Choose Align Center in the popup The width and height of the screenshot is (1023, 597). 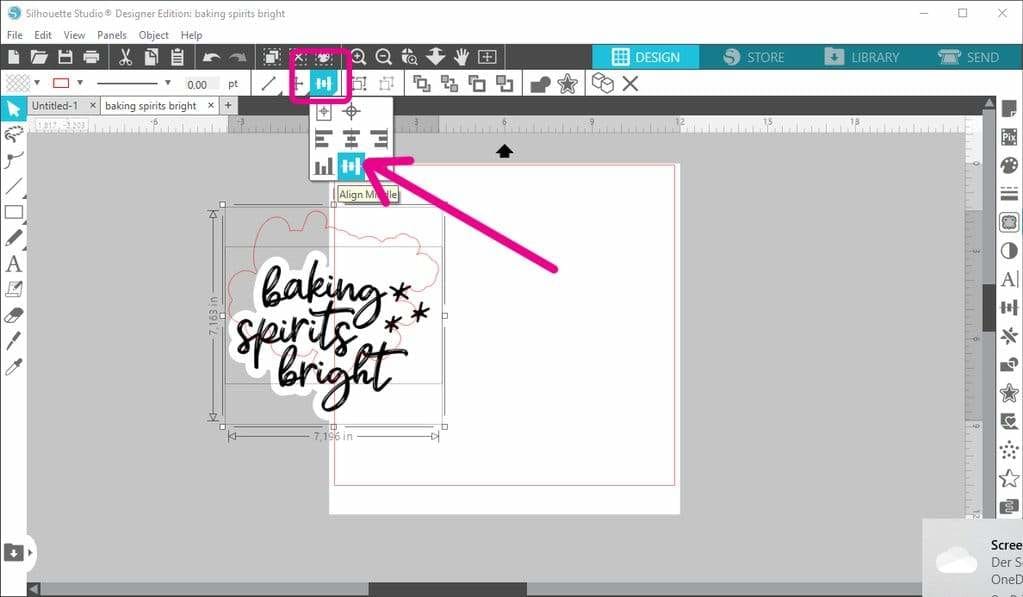tap(351, 138)
